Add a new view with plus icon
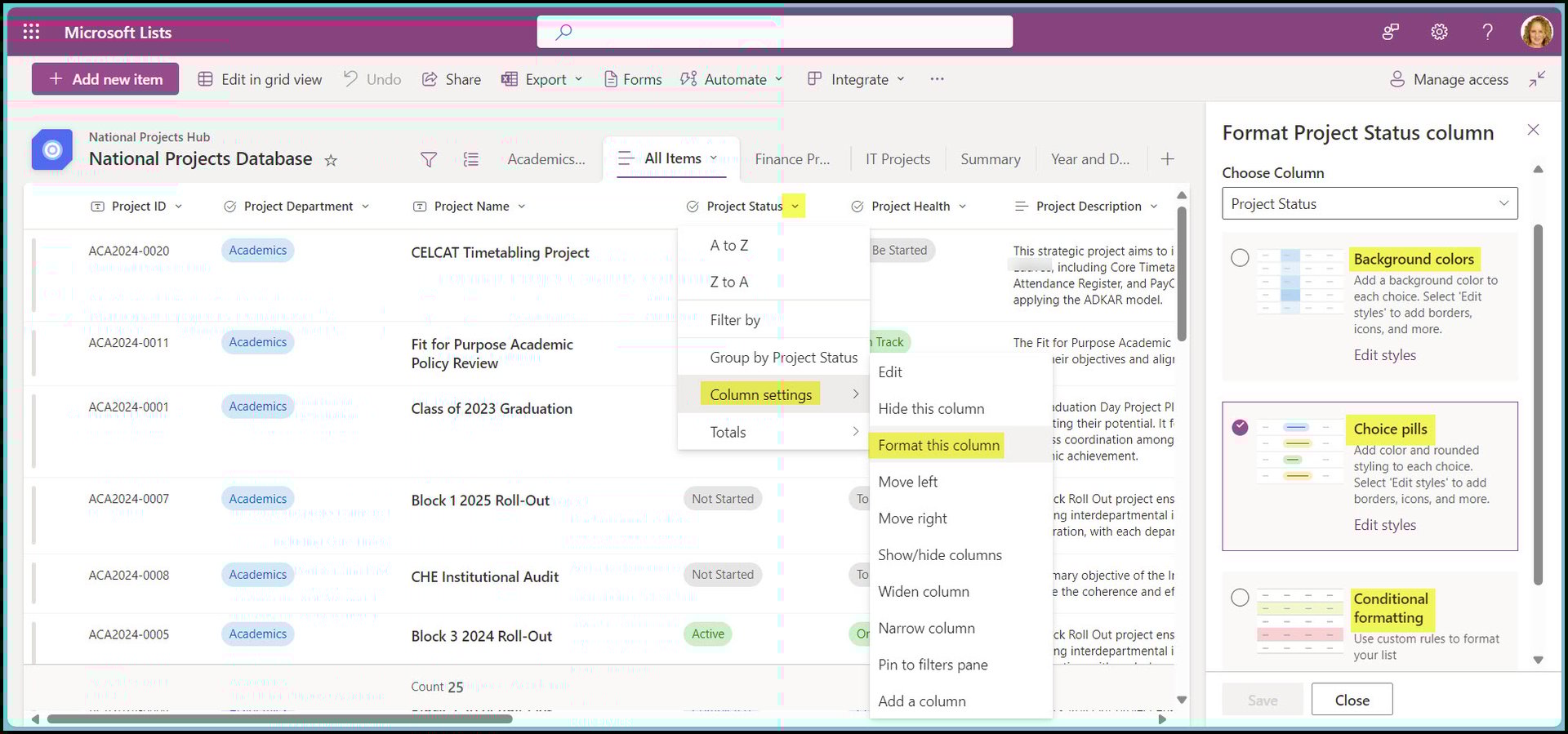This screenshot has height=734, width=1568. click(1168, 159)
